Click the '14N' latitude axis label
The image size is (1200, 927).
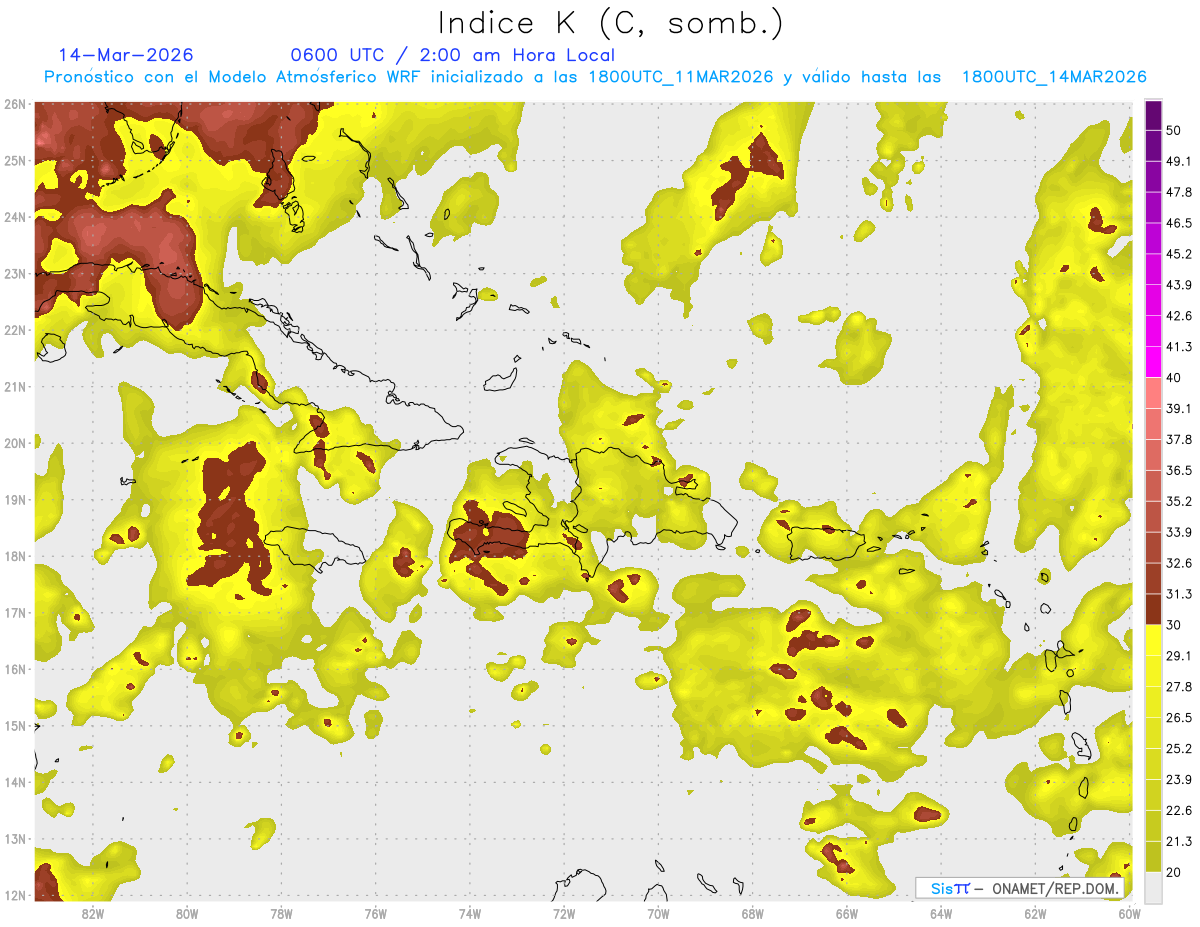pos(15,782)
